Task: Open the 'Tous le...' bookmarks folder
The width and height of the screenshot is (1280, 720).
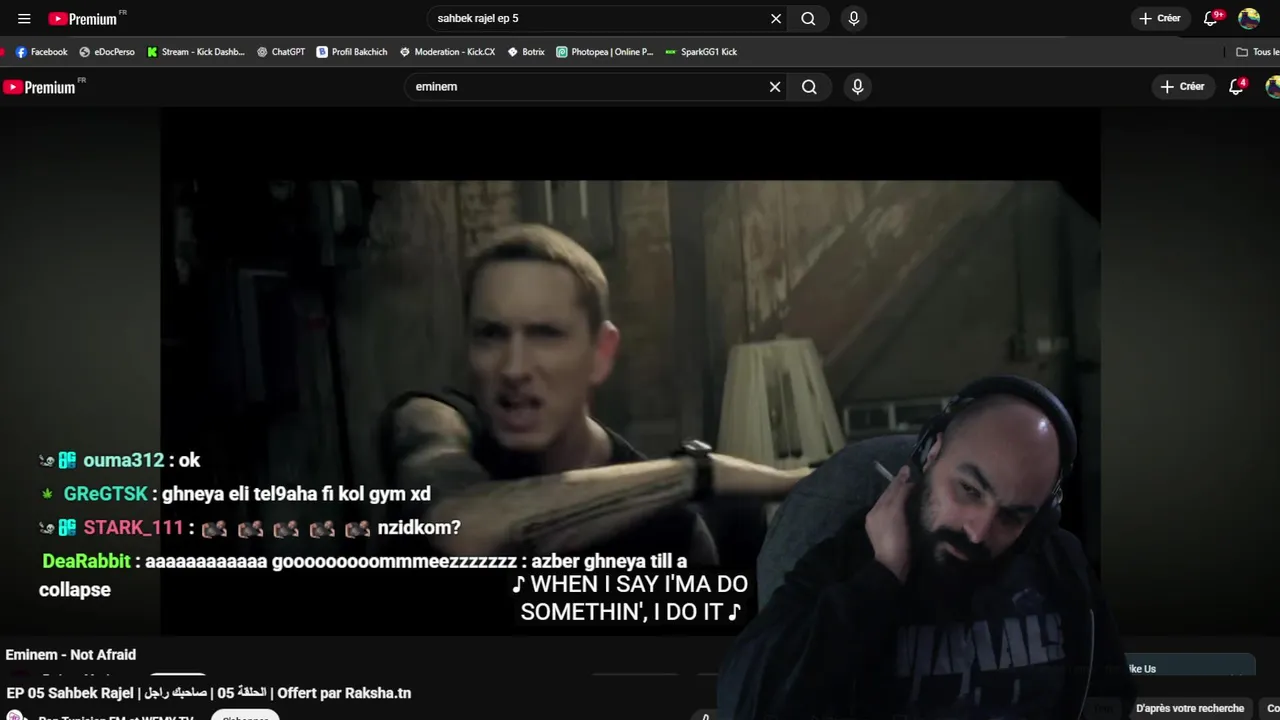Action: [1258, 52]
